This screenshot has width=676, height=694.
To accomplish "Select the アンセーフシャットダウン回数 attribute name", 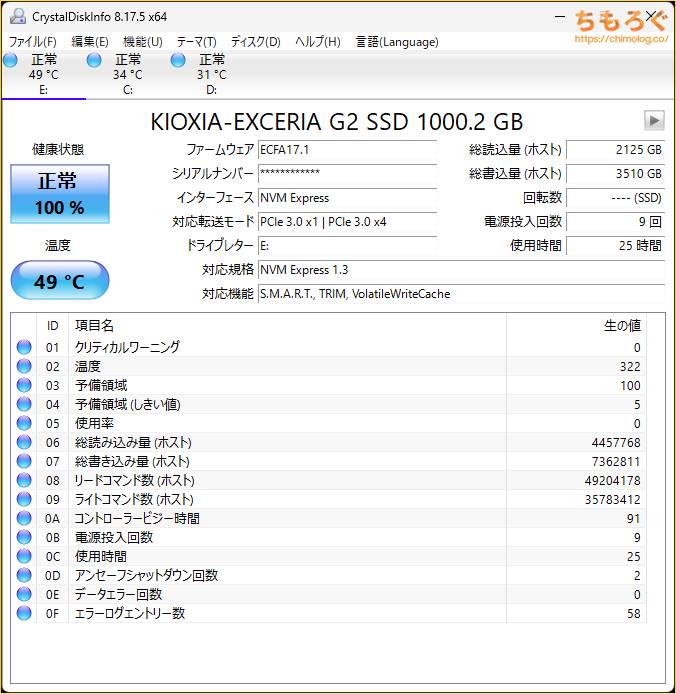I will [x=146, y=575].
